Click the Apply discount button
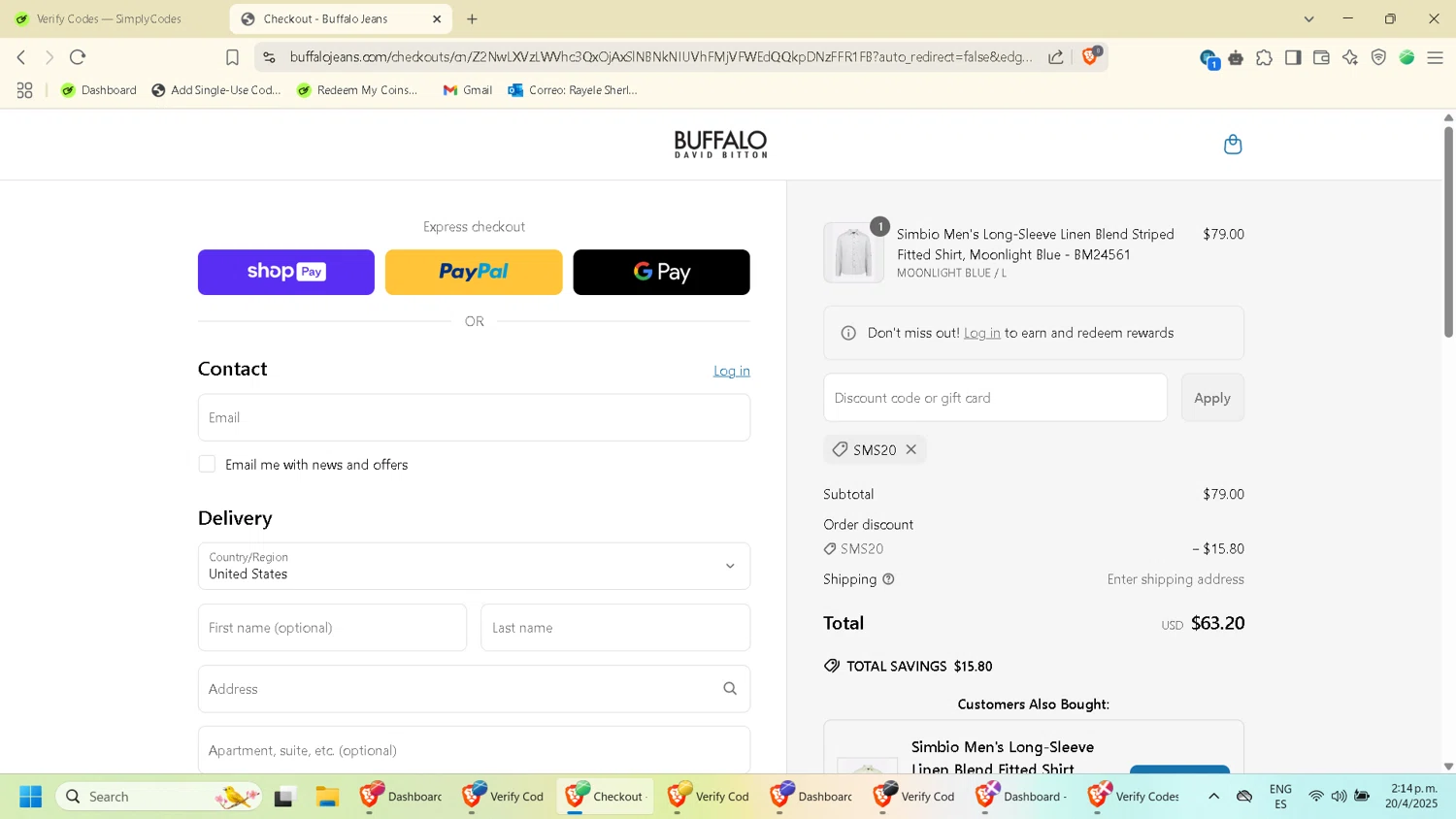 coord(1212,398)
